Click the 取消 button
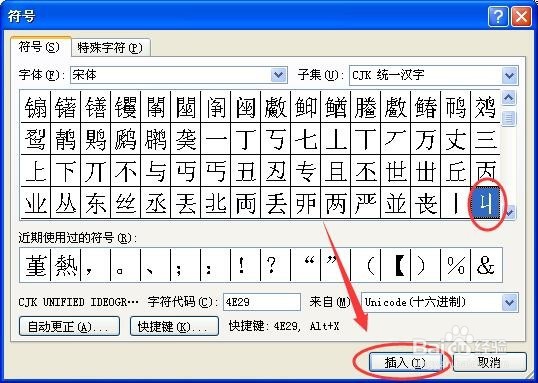Viewport: 538px width, 383px height. click(x=490, y=362)
